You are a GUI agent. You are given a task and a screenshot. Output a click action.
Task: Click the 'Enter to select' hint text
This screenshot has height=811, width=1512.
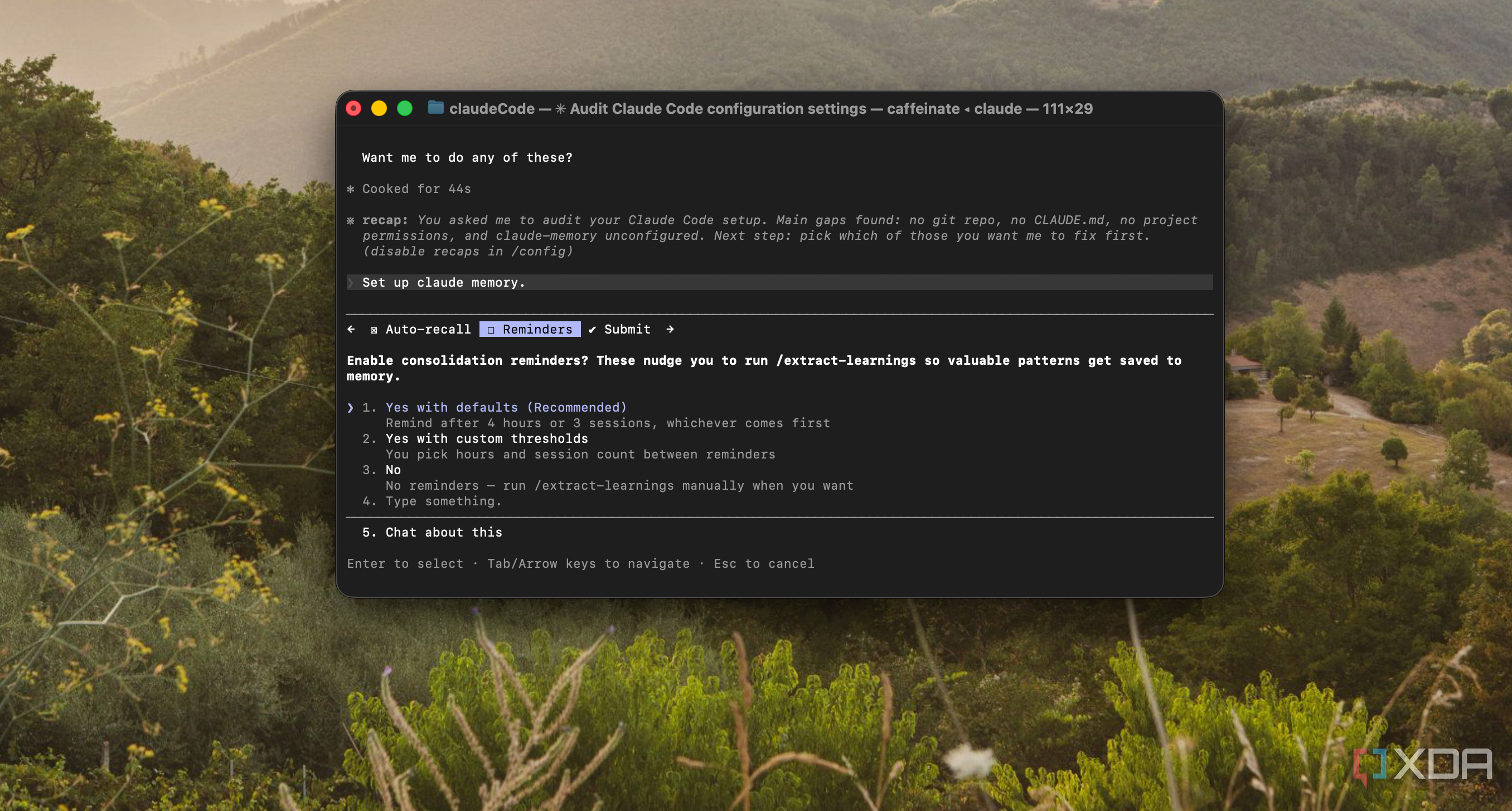[x=405, y=564]
